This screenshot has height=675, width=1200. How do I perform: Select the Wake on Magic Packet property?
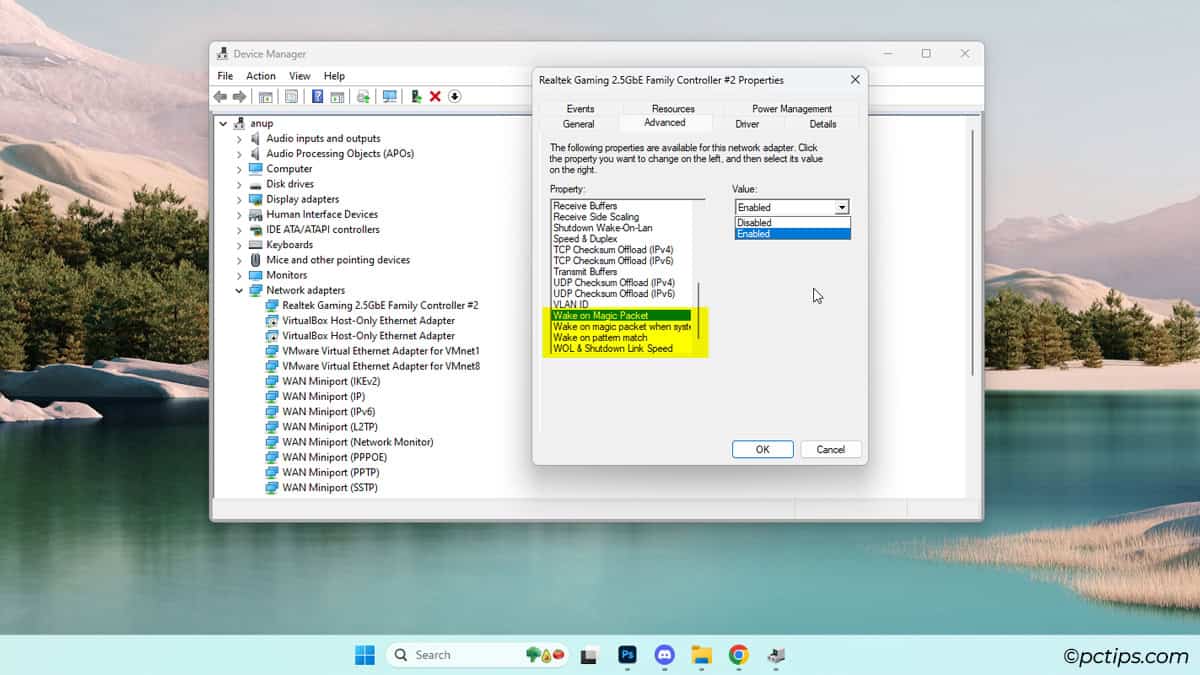tap(621, 316)
